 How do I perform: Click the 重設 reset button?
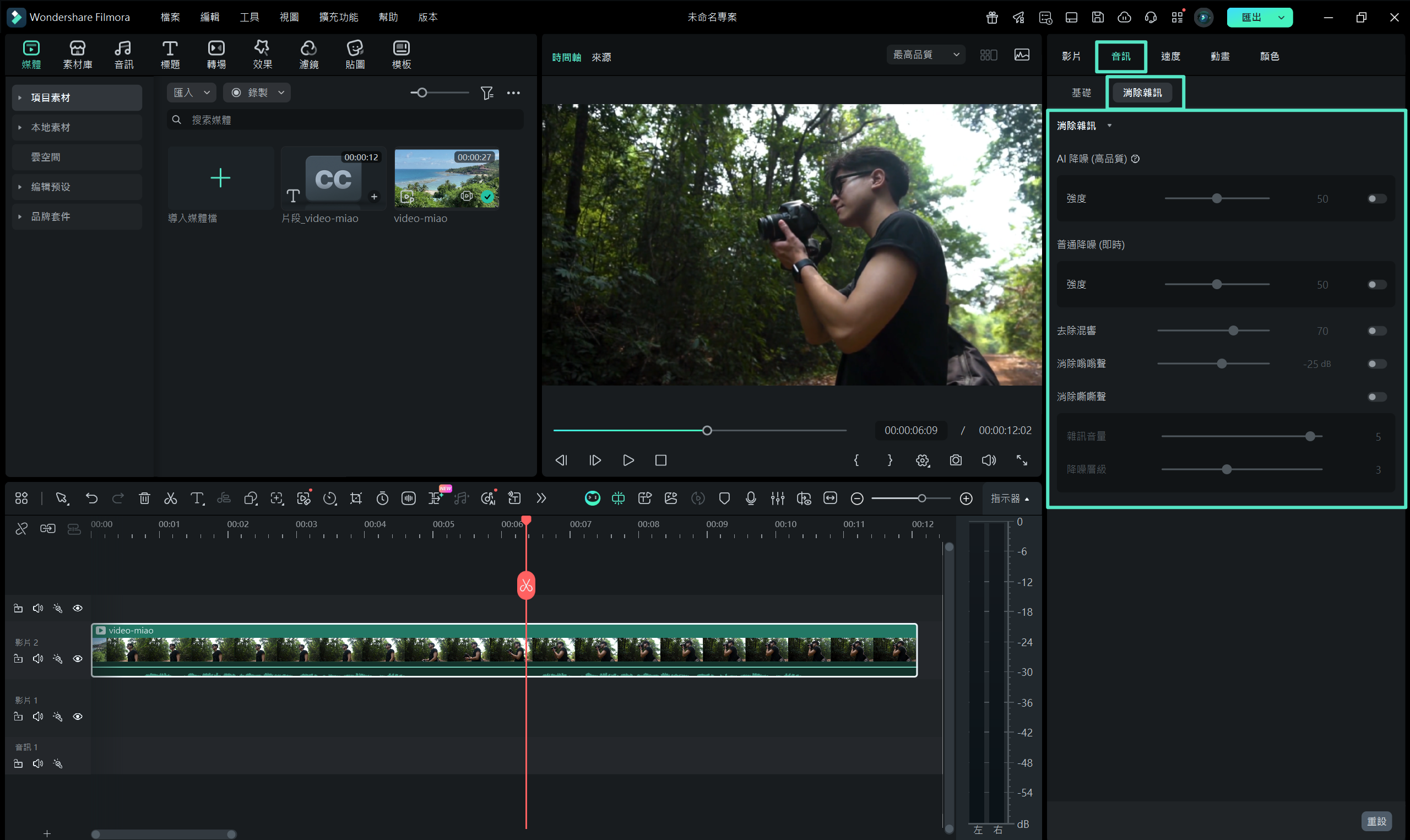pyautogui.click(x=1376, y=821)
